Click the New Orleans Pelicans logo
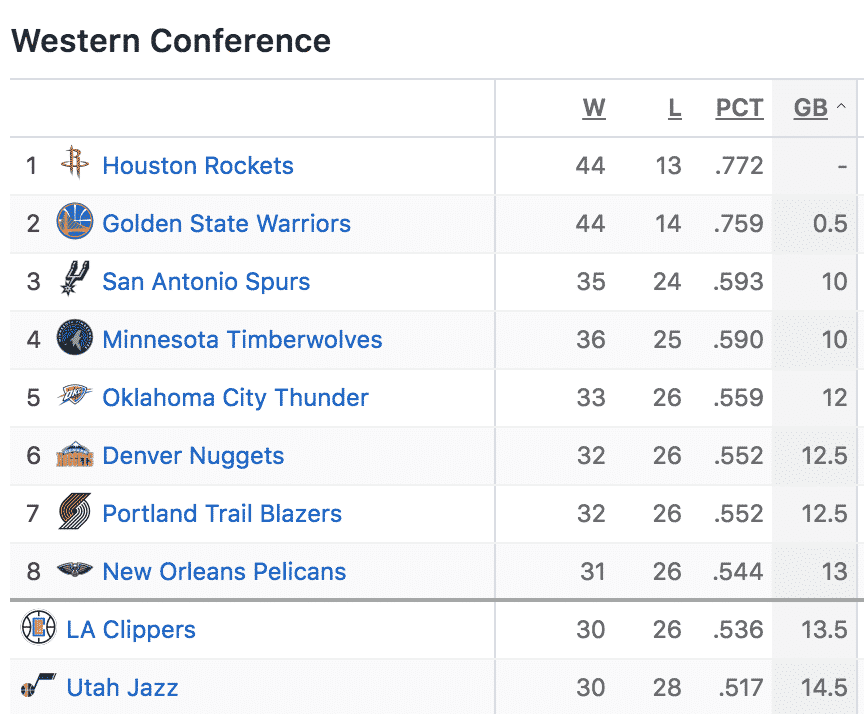Screen dimensions: 864x714 (74, 570)
